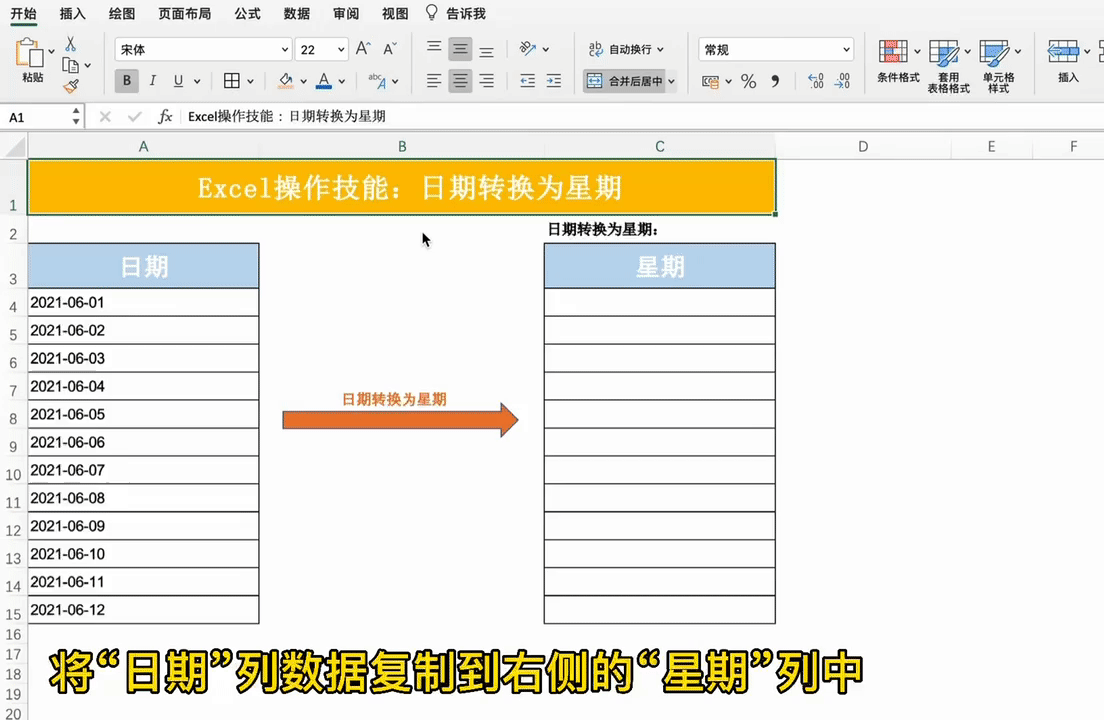Apply comma style icon

point(775,82)
